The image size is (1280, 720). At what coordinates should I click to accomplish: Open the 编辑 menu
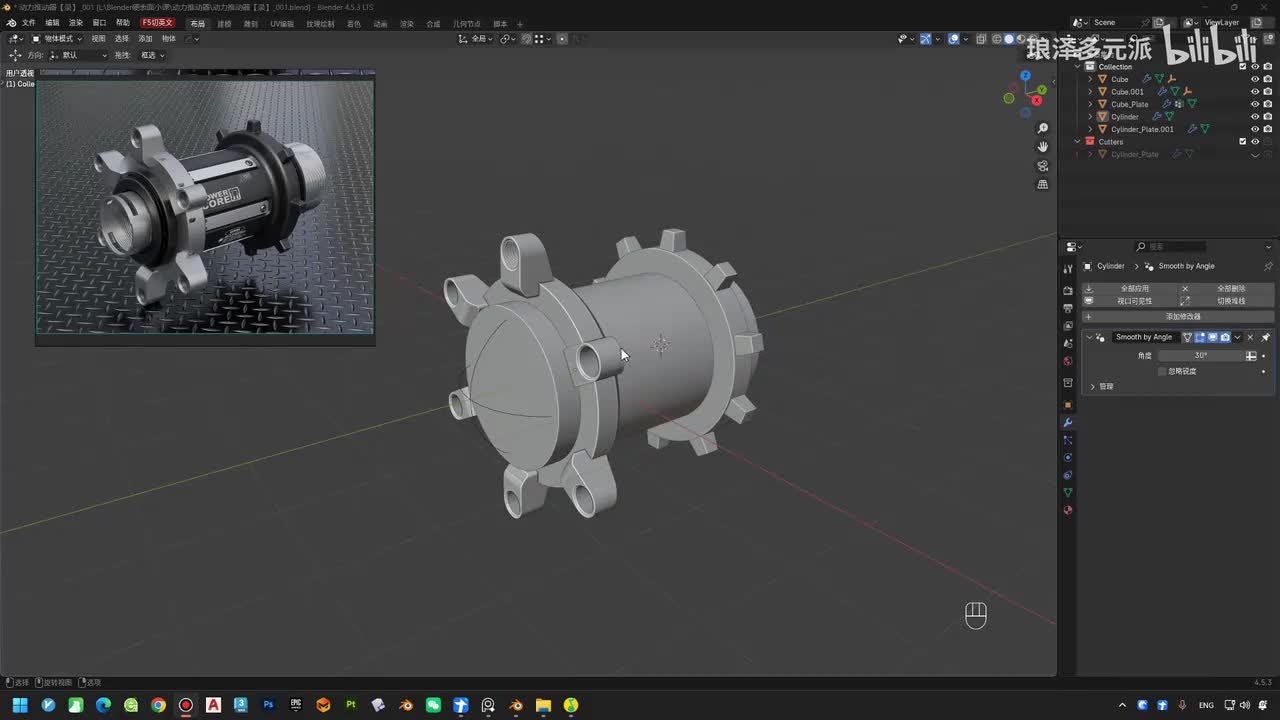pos(52,23)
